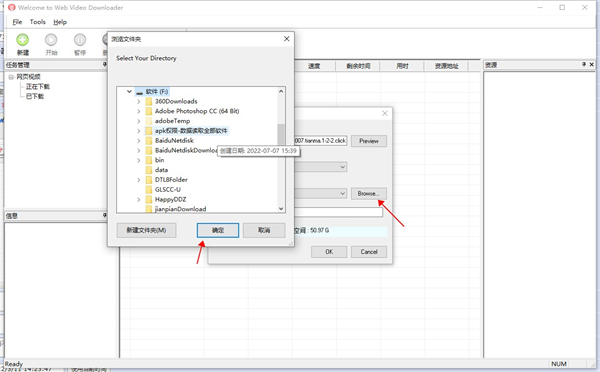Click the DTL8Folder folder icon
This screenshot has height=372, width=600.
coord(149,179)
